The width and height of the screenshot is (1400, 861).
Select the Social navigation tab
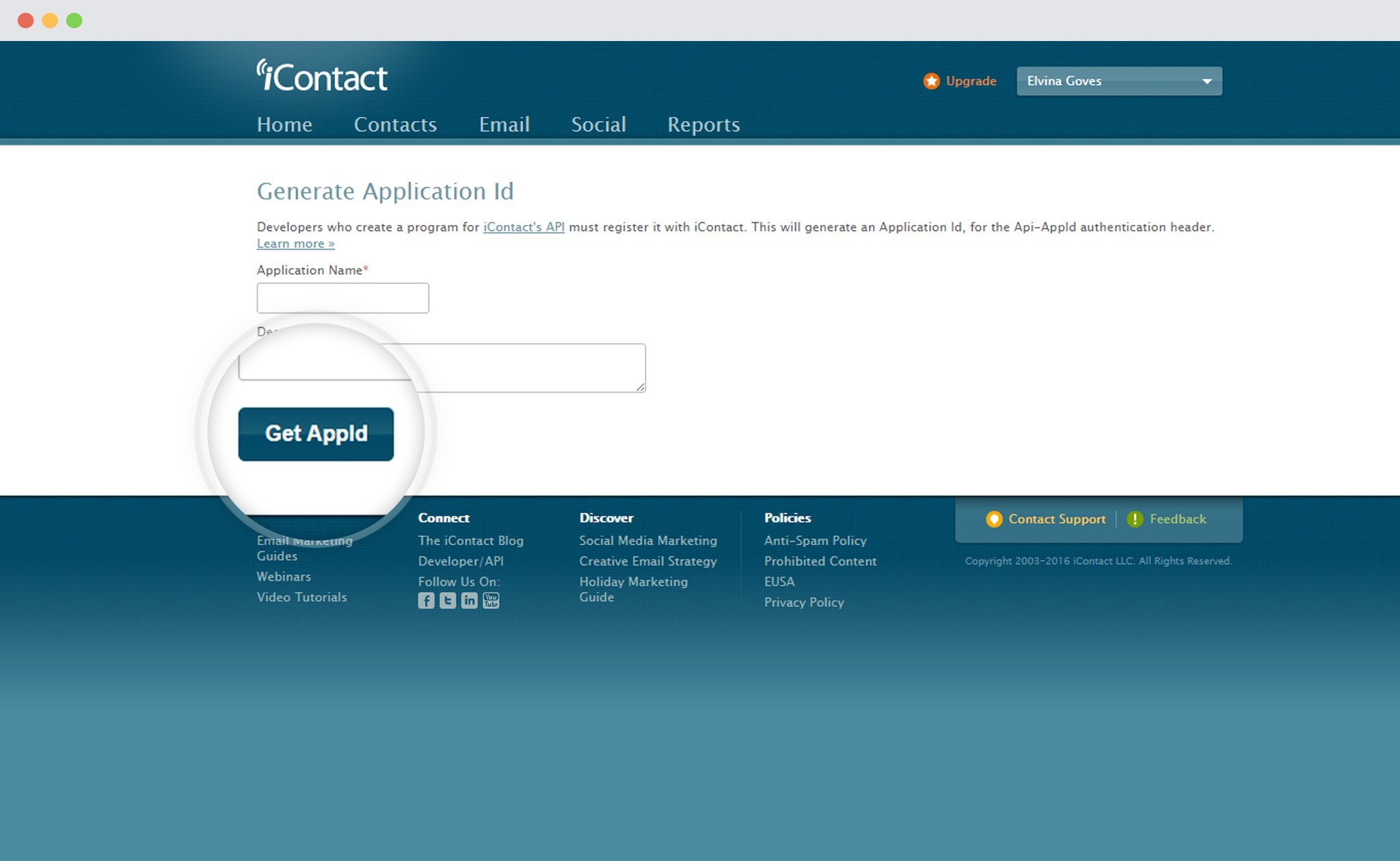click(x=598, y=124)
